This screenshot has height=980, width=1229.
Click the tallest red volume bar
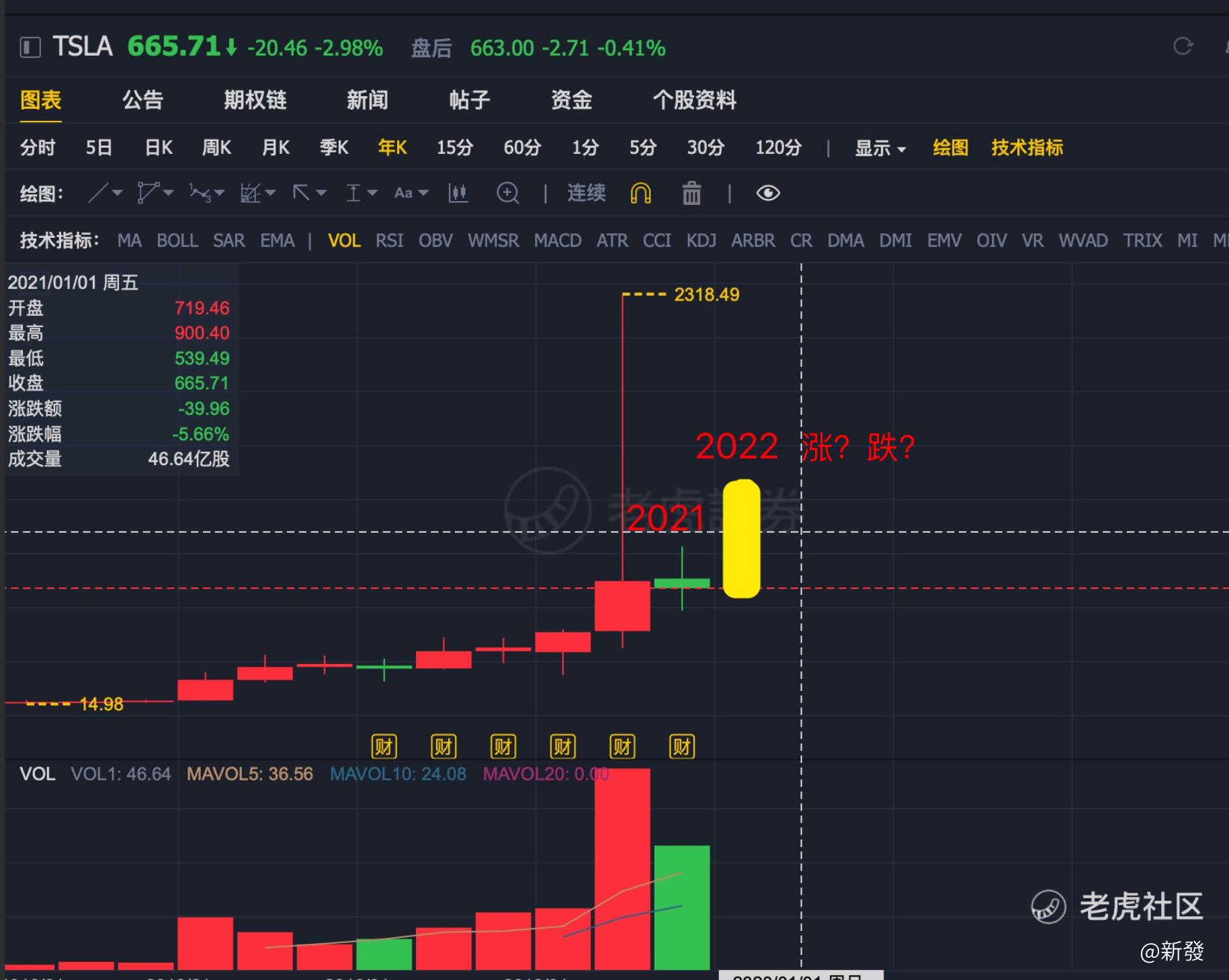pos(622,869)
